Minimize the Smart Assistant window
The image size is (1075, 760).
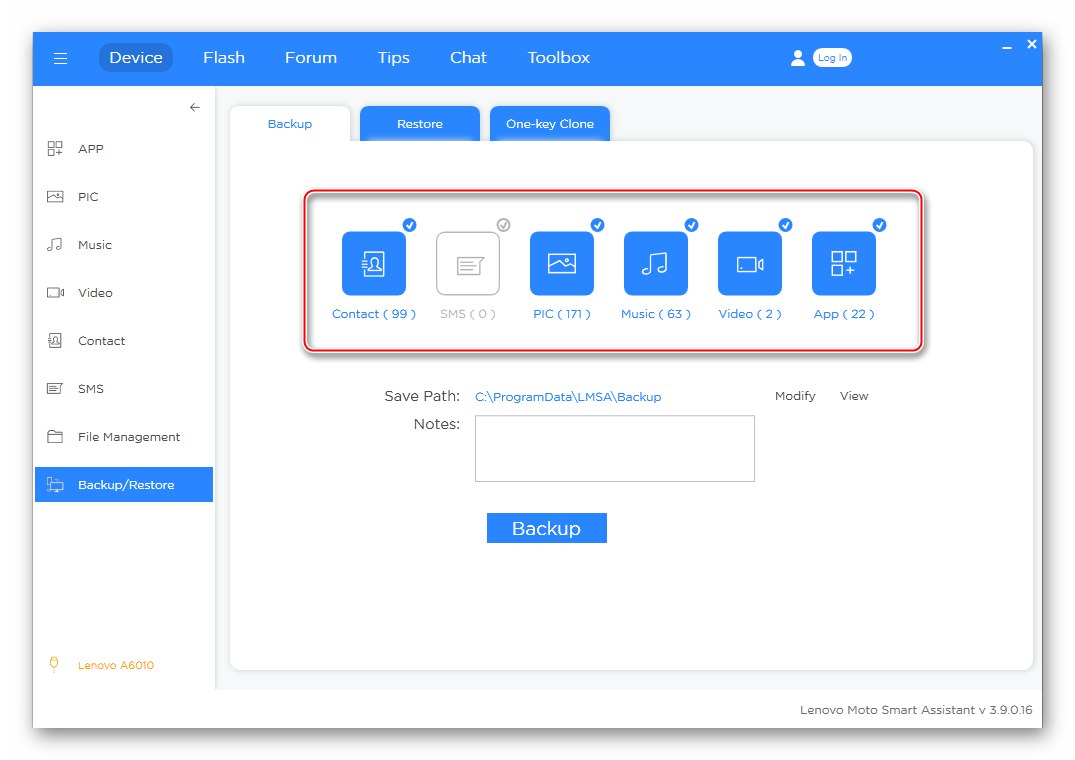(x=1006, y=47)
